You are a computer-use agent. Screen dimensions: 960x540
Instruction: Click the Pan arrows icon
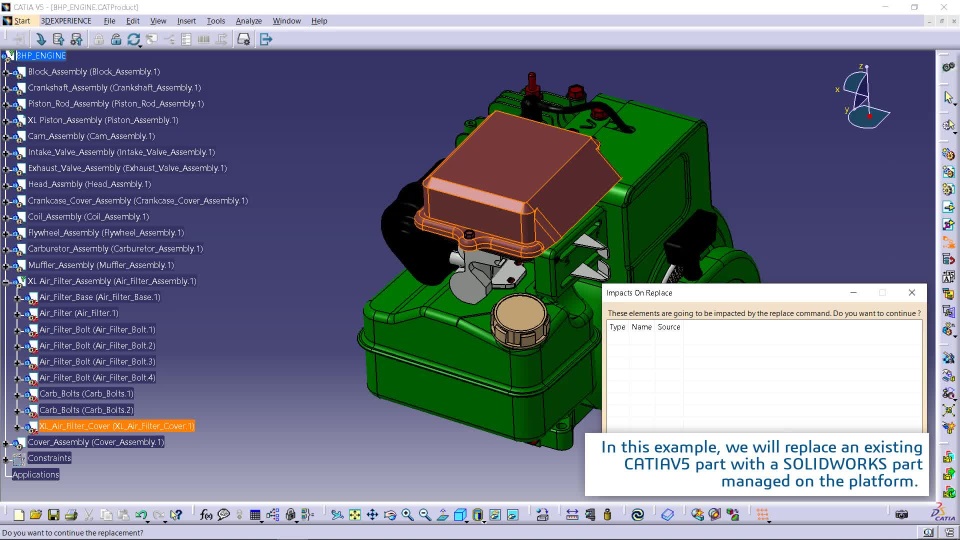pos(372,515)
